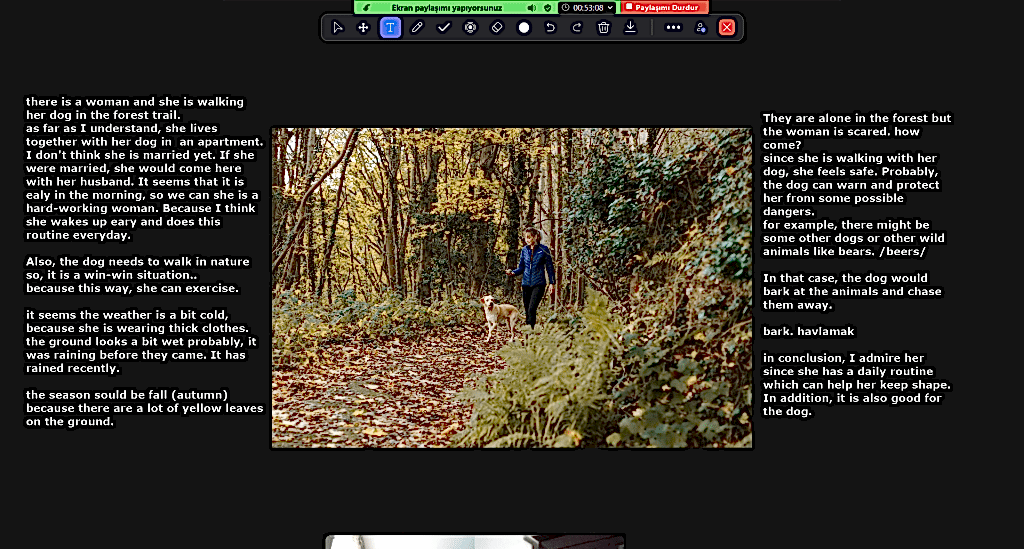Undo the last annotation
Screen dimensions: 1024x549
(550, 28)
